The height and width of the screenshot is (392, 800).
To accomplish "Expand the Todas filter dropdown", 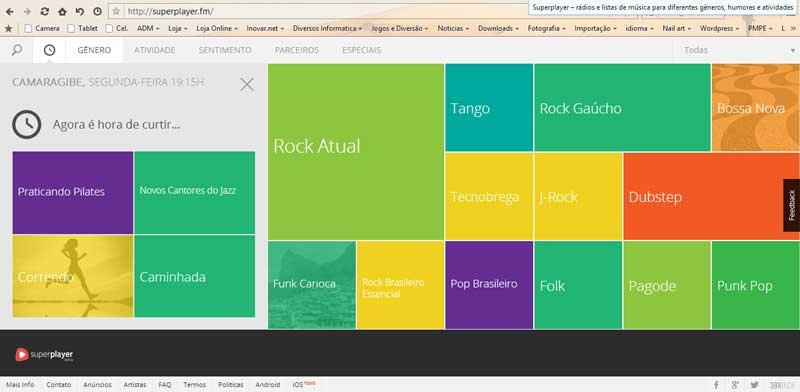I will point(736,50).
